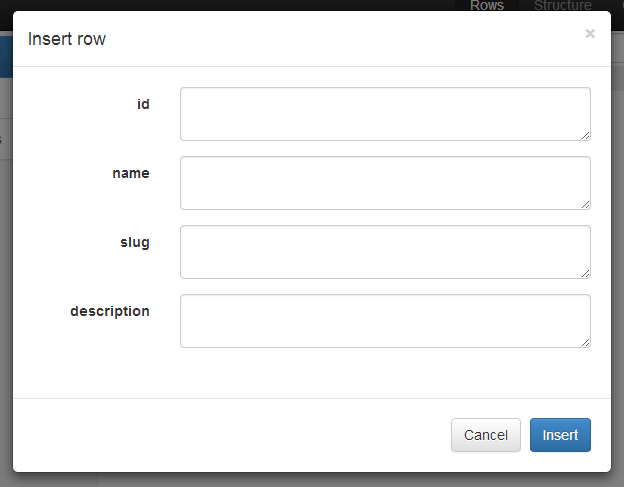
Task: Click the 'id' field label
Action: 143,104
